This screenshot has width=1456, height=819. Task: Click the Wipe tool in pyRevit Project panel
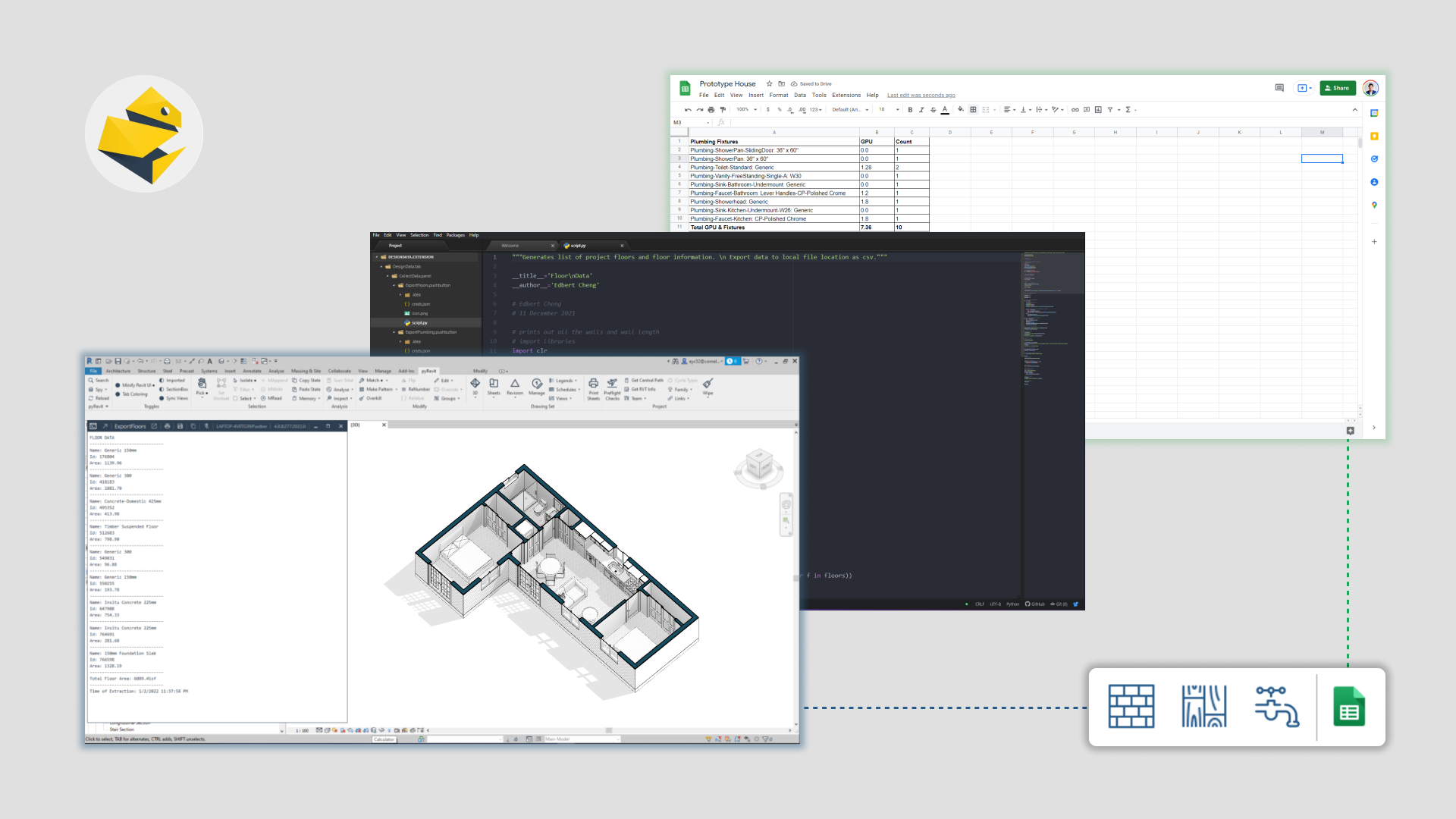tap(708, 387)
